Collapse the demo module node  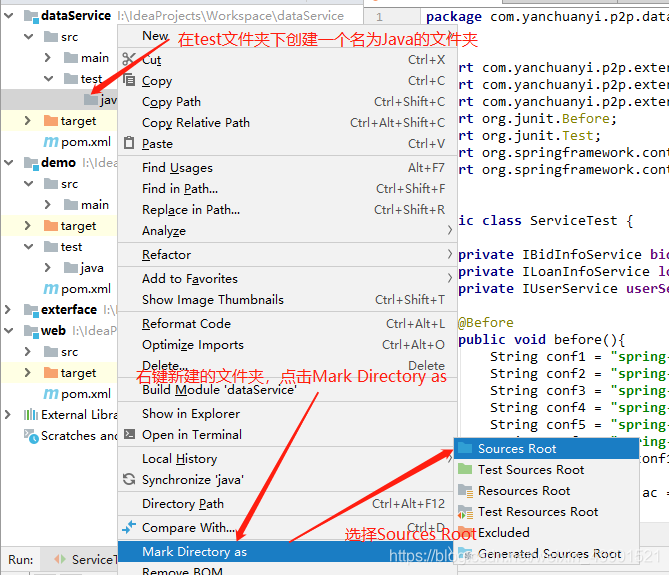coord(9,163)
